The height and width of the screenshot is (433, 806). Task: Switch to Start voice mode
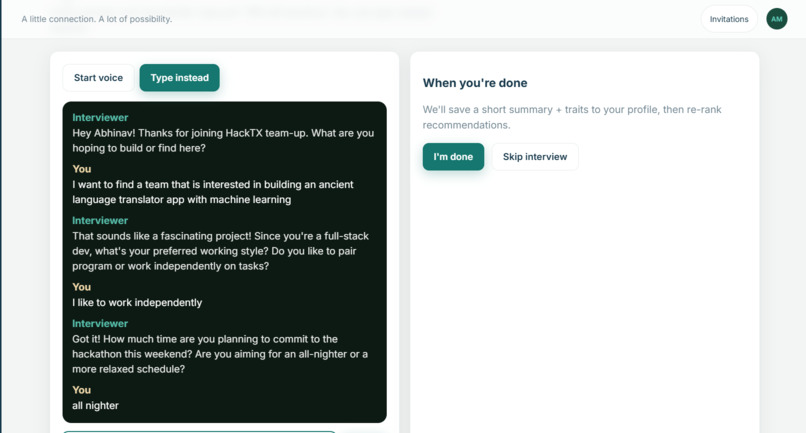click(98, 78)
